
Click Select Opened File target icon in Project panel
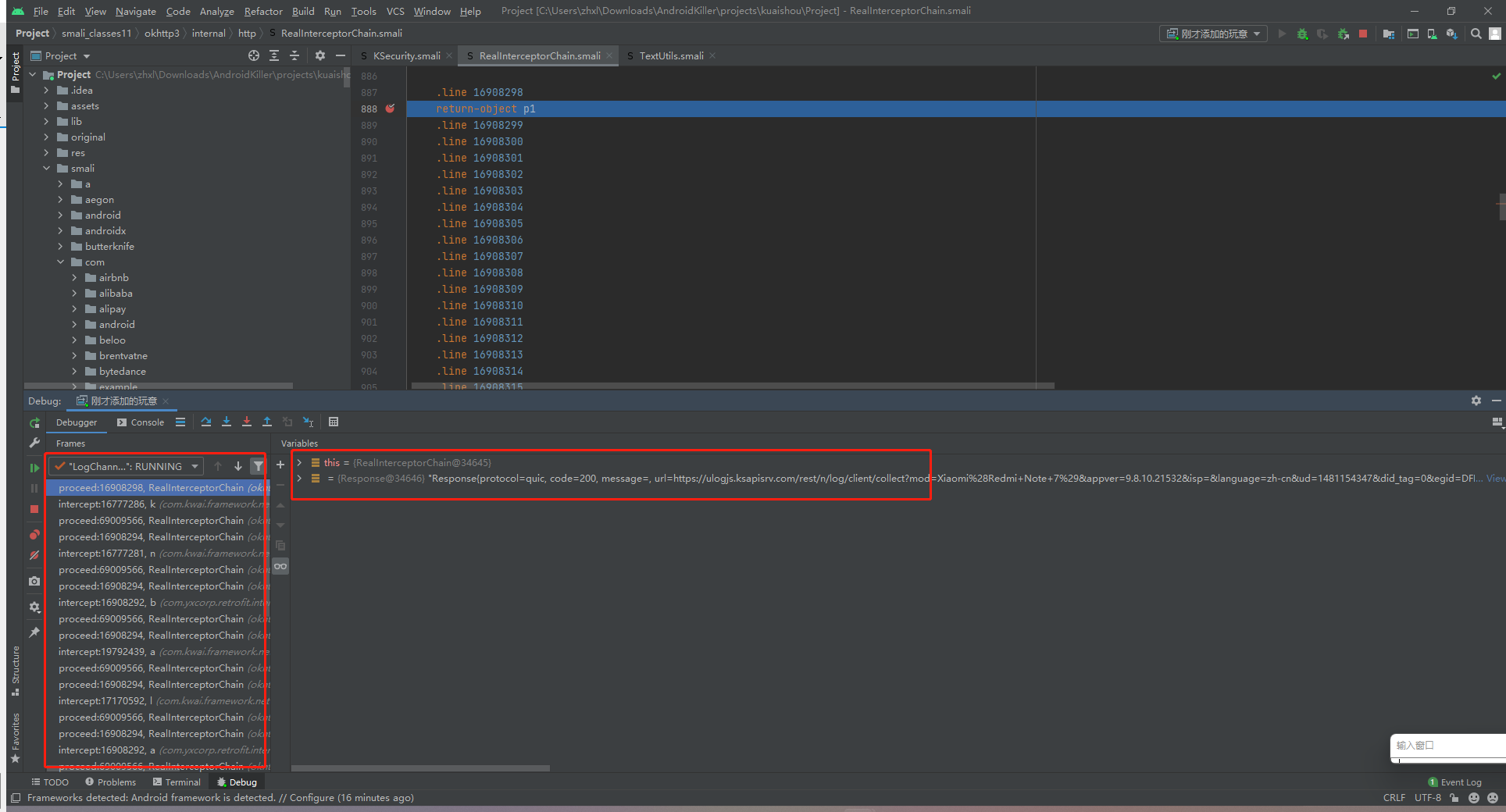tap(254, 55)
